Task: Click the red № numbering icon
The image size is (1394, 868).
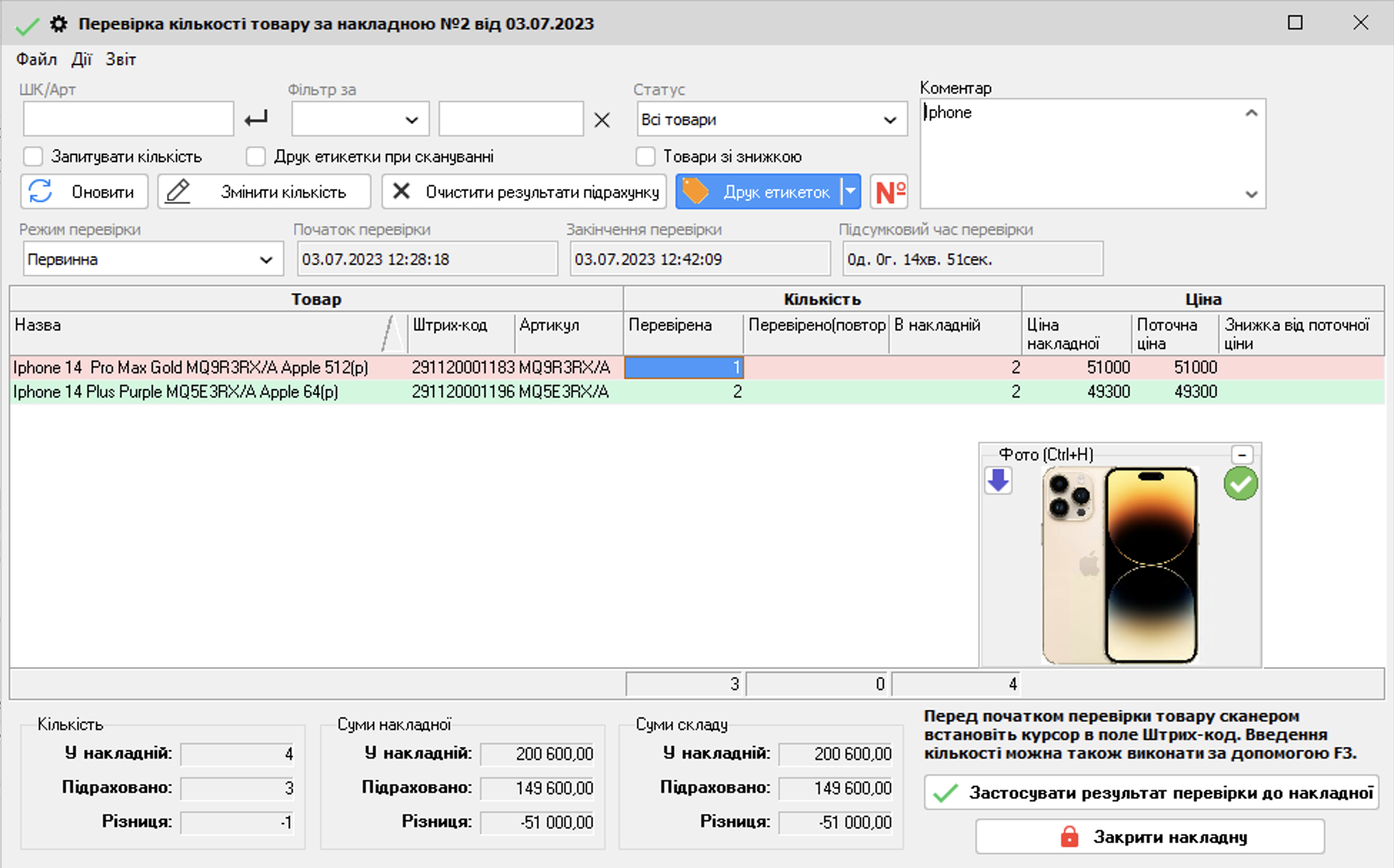Action: point(890,191)
